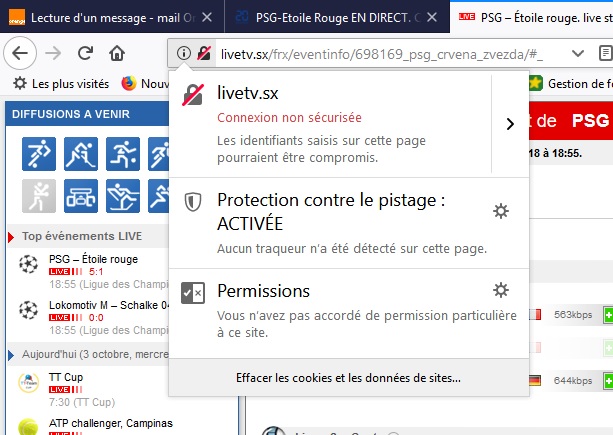The height and width of the screenshot is (435, 613).
Task: Select the basketball sport icon
Action: coord(123,154)
